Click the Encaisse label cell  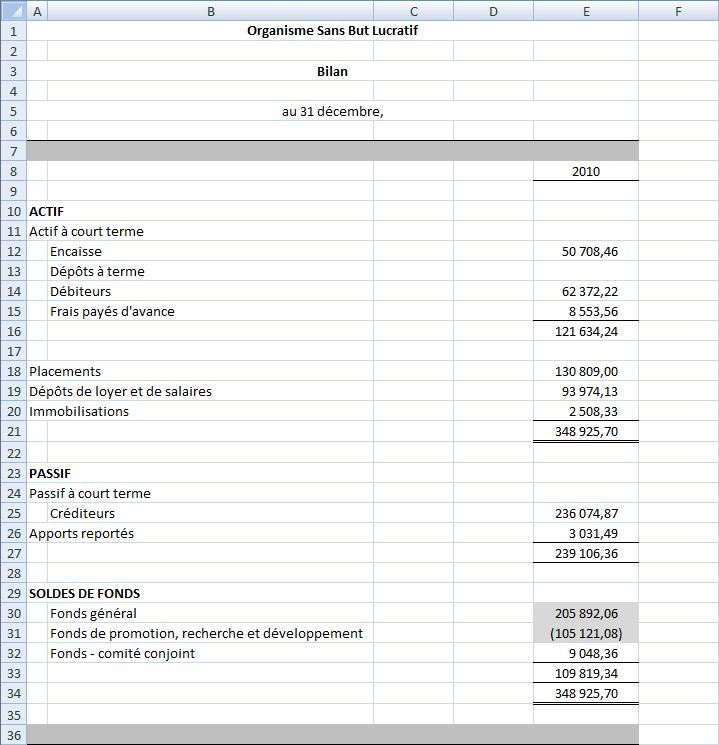point(76,251)
